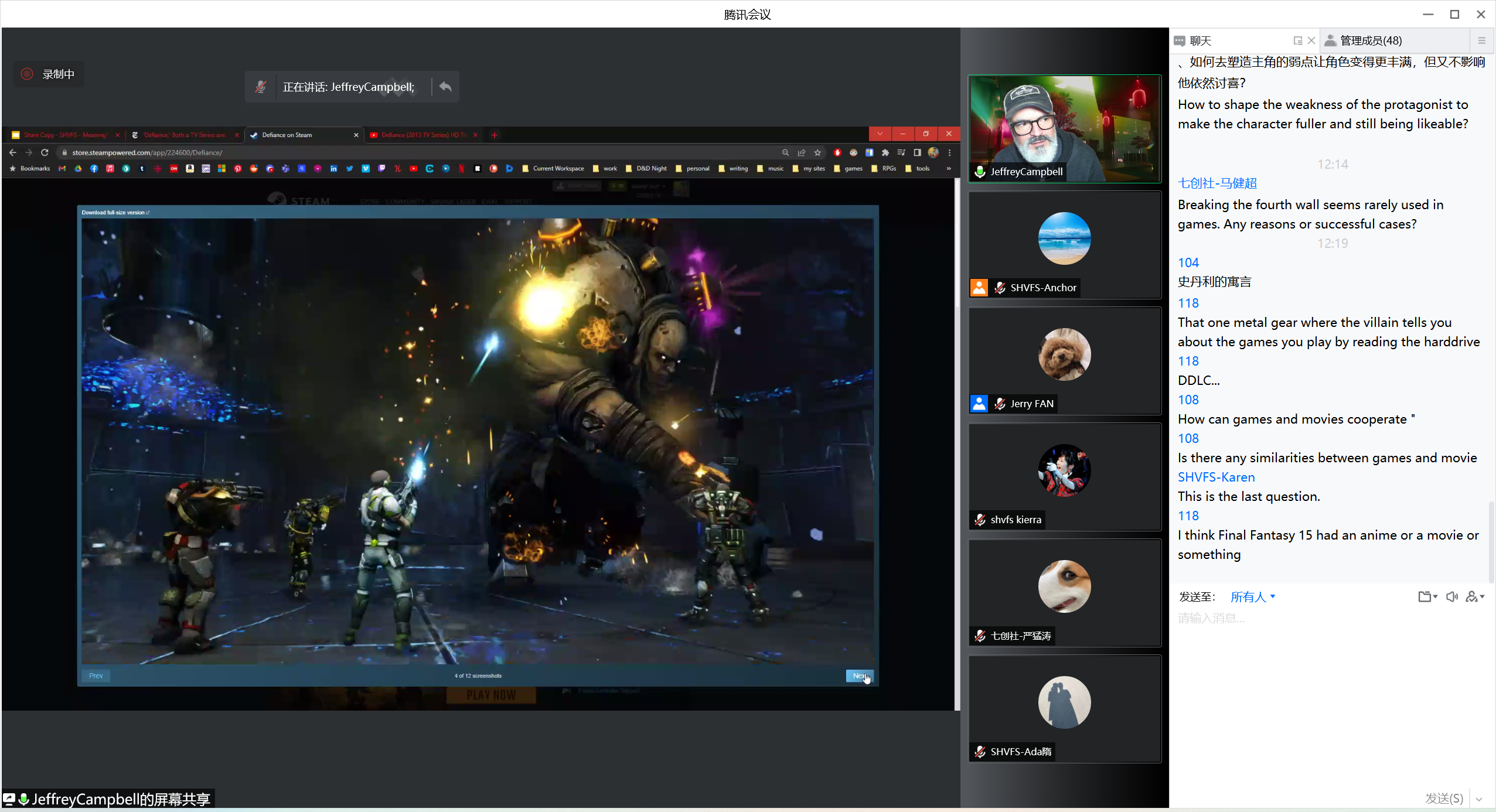1496x812 pixels.
Task: Expand the 'D&D Night' bookmarks folder
Action: pos(646,168)
